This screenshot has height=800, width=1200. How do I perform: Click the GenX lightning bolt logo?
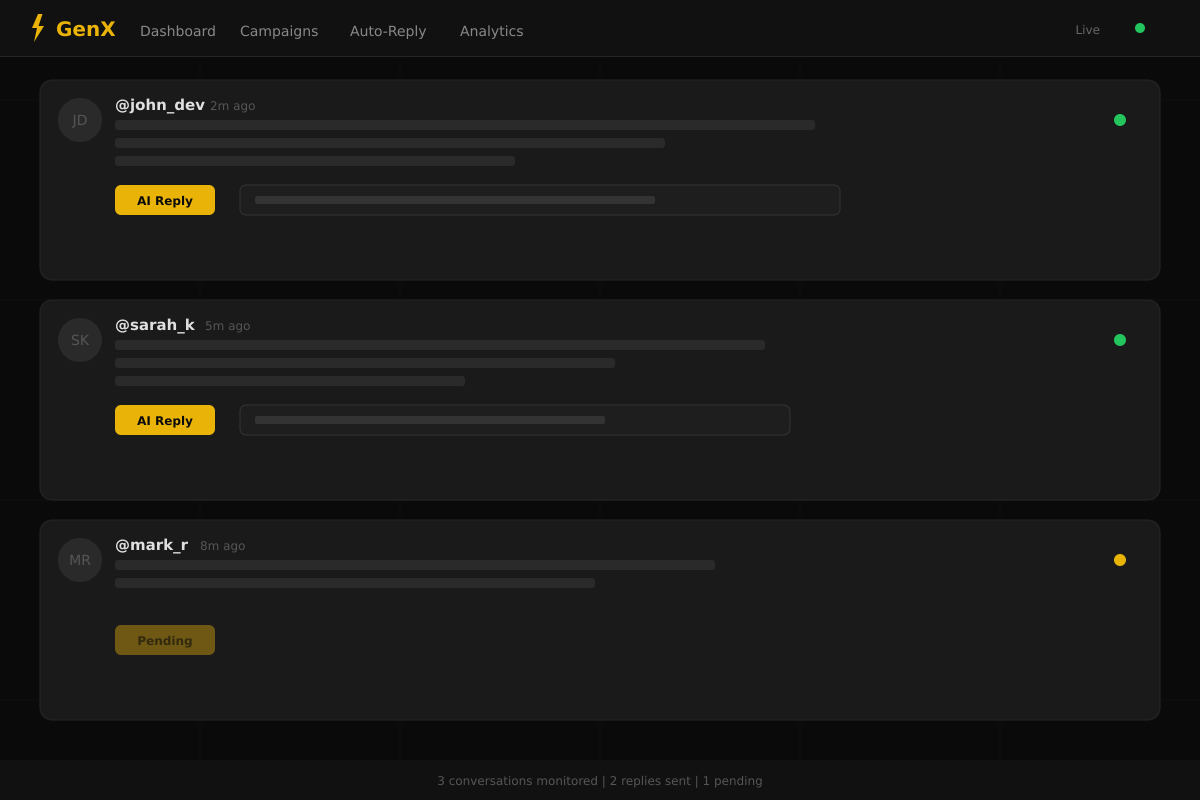coord(38,28)
